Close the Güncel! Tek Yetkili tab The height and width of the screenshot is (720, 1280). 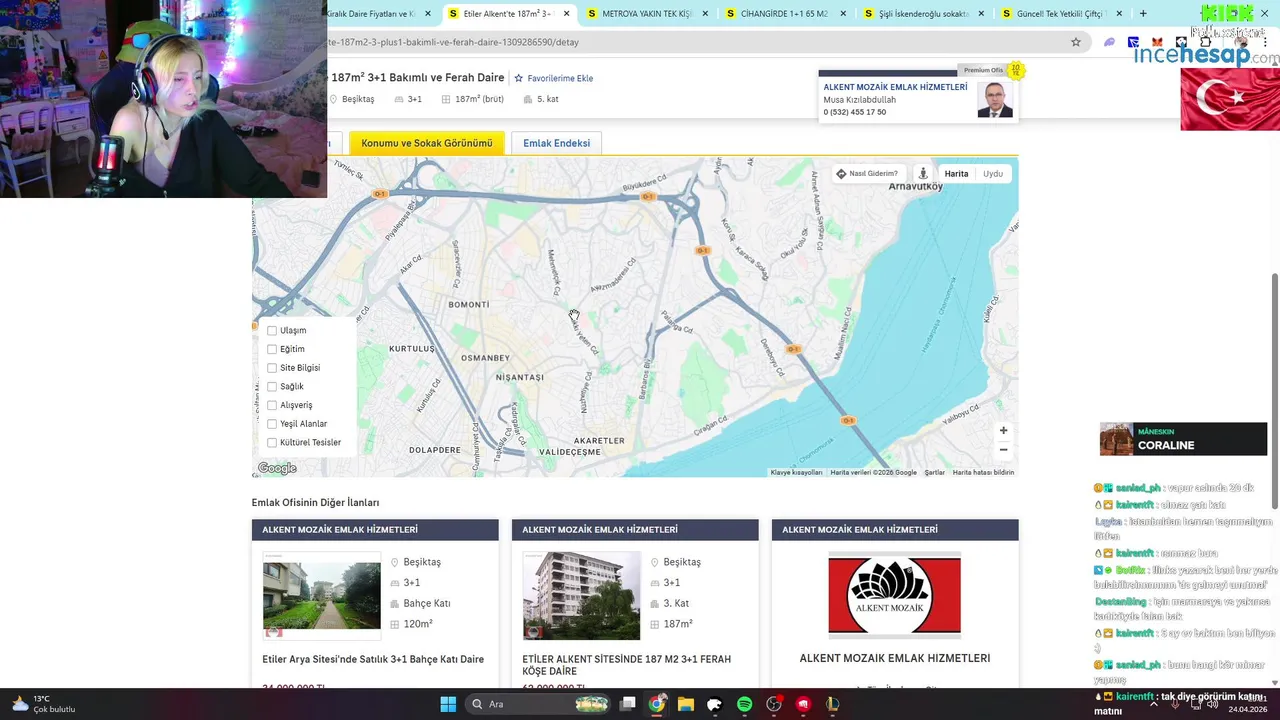[x=1119, y=14]
